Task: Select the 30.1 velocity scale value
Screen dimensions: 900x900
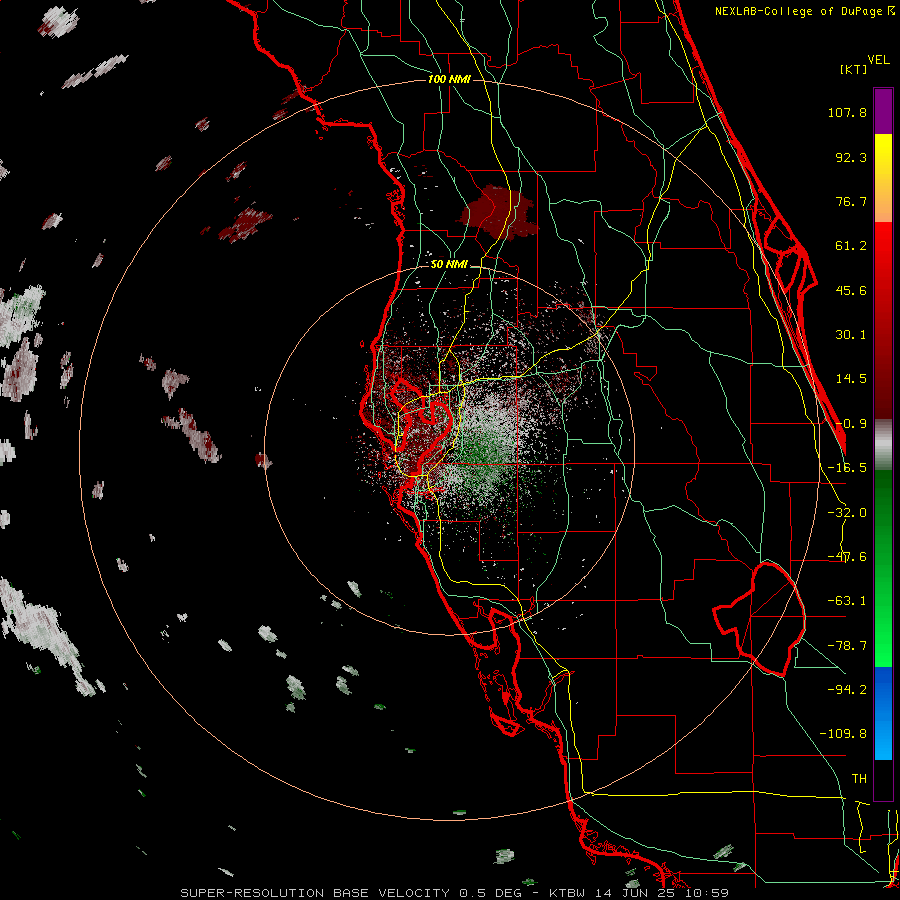Action: coord(851,335)
